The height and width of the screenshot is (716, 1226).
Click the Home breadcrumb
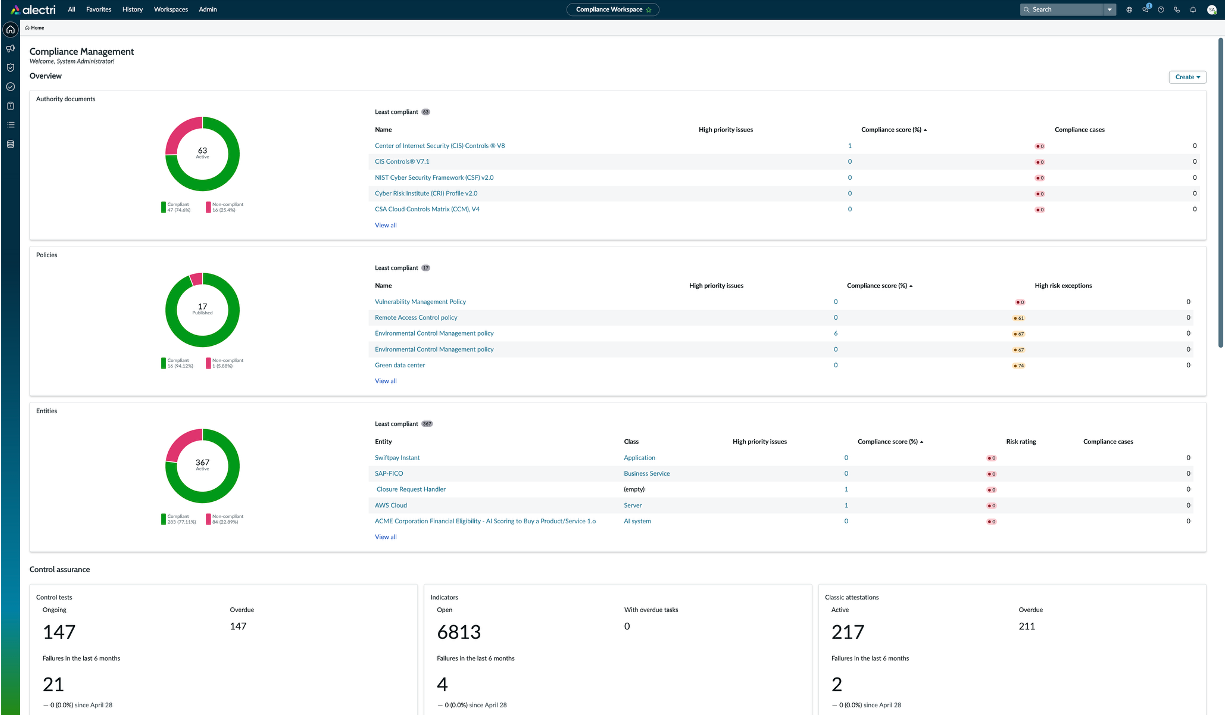point(36,28)
